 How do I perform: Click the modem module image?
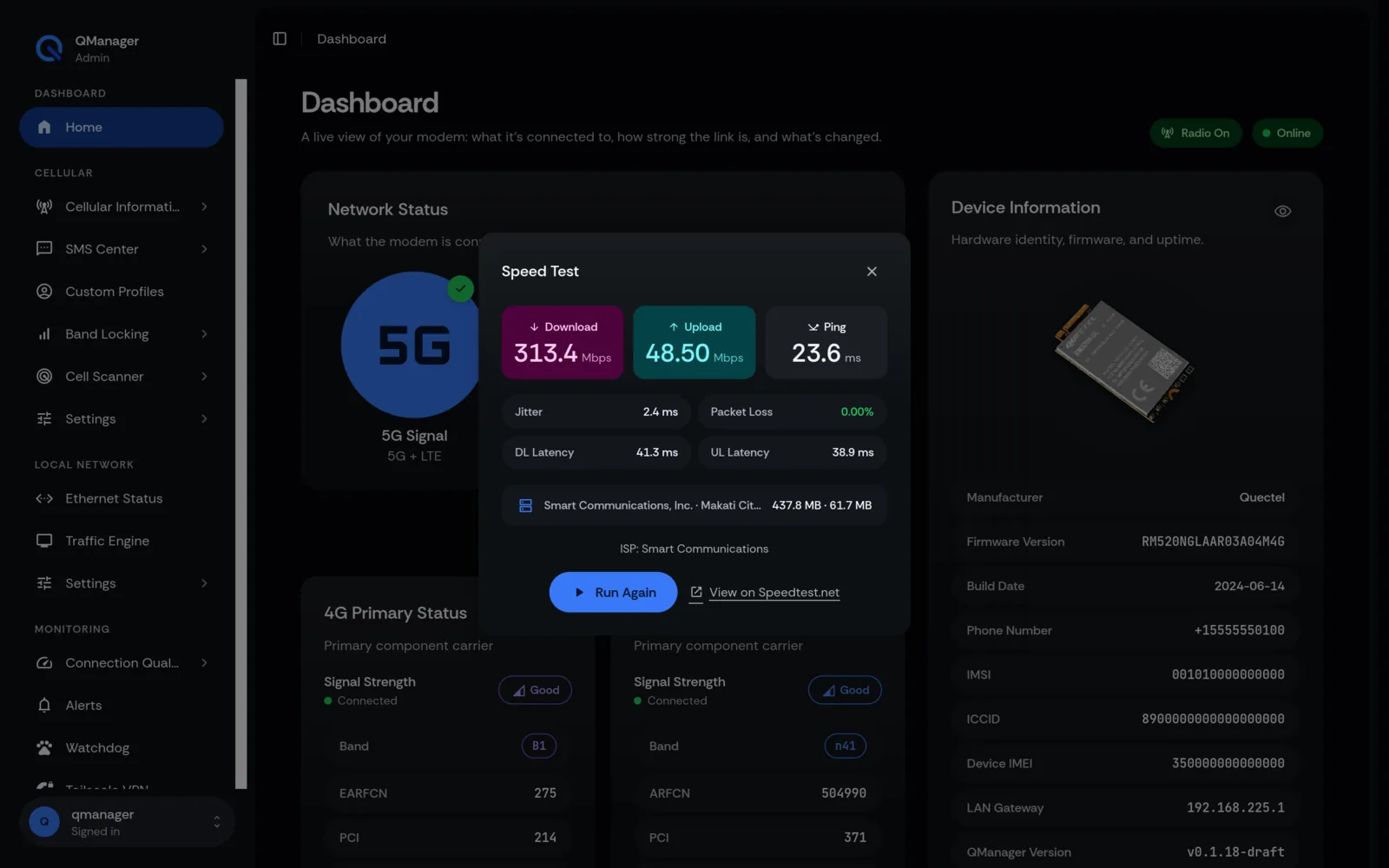pyautogui.click(x=1125, y=362)
